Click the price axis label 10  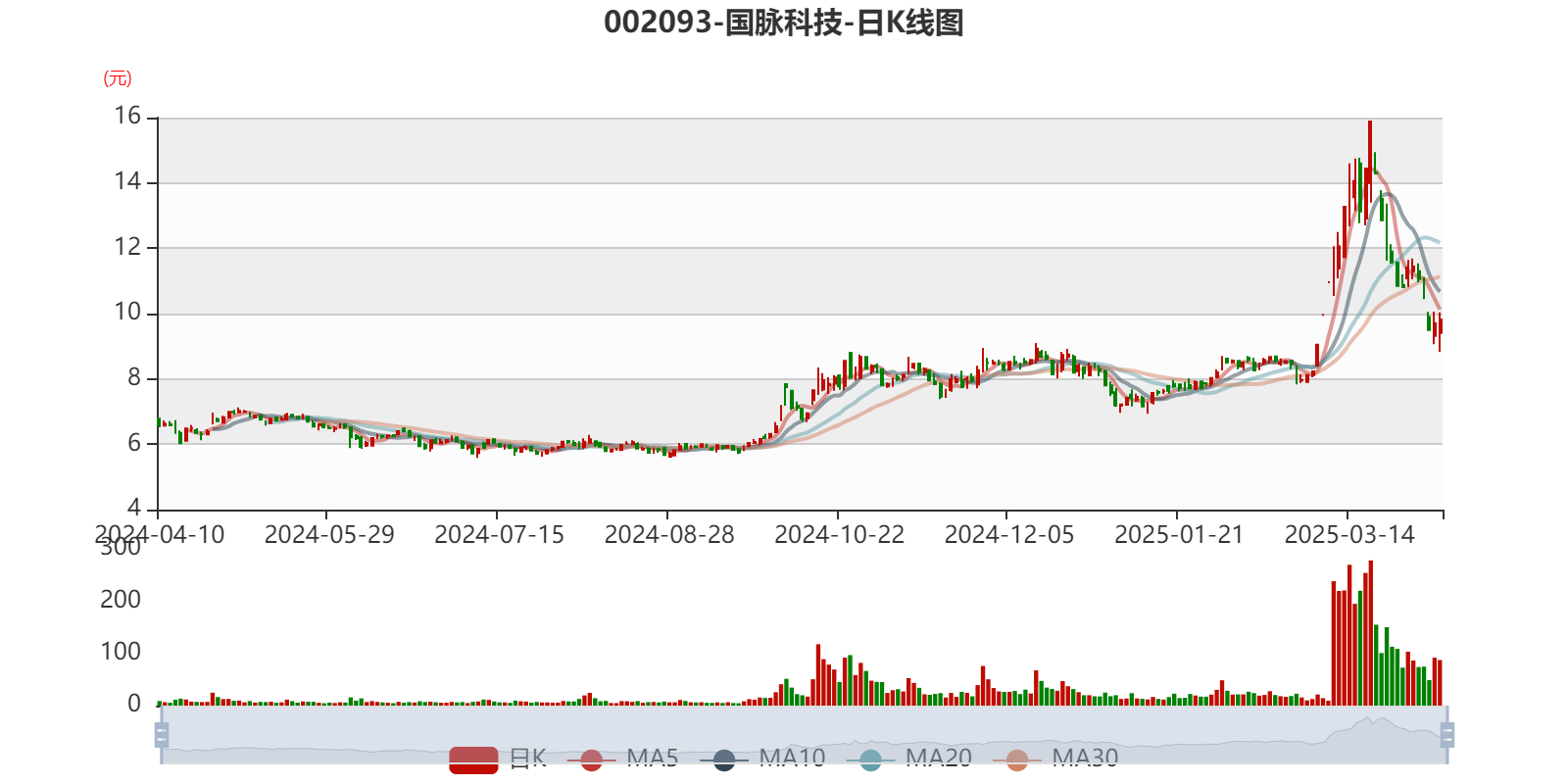pos(128,313)
